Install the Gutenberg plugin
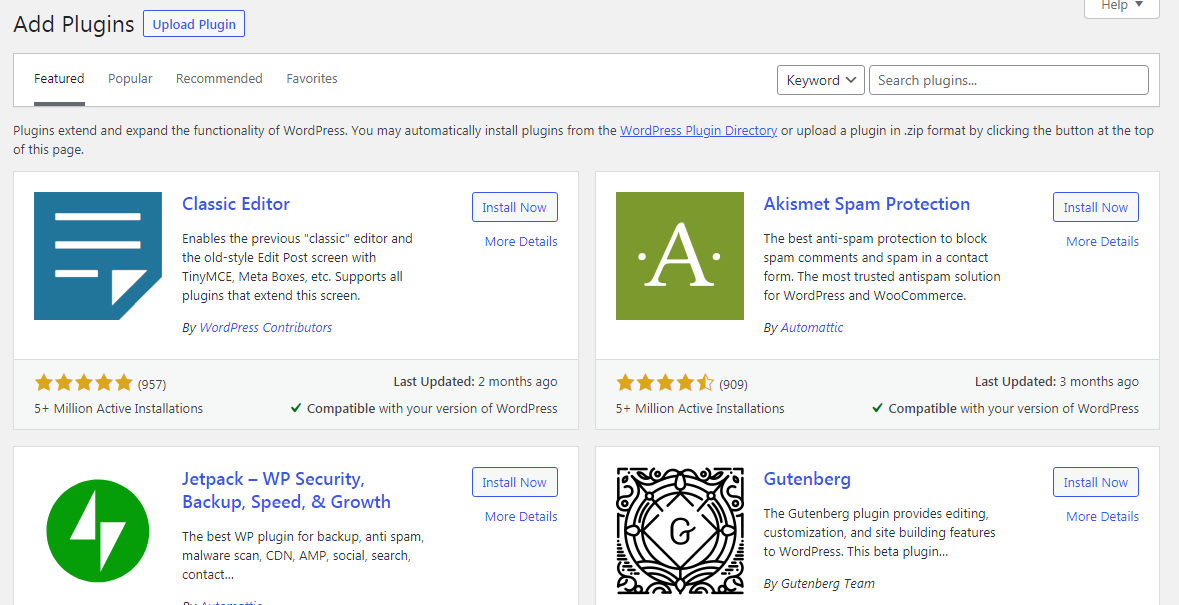Viewport: 1179px width, 605px height. point(1096,482)
